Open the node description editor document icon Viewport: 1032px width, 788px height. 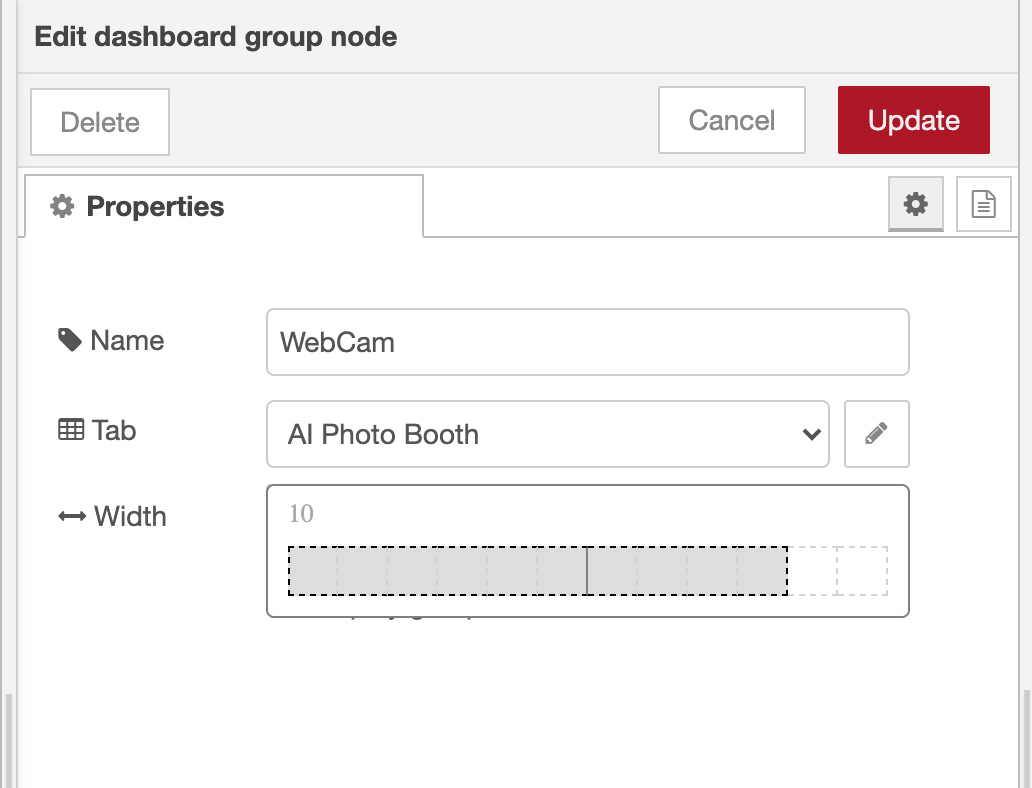(984, 204)
